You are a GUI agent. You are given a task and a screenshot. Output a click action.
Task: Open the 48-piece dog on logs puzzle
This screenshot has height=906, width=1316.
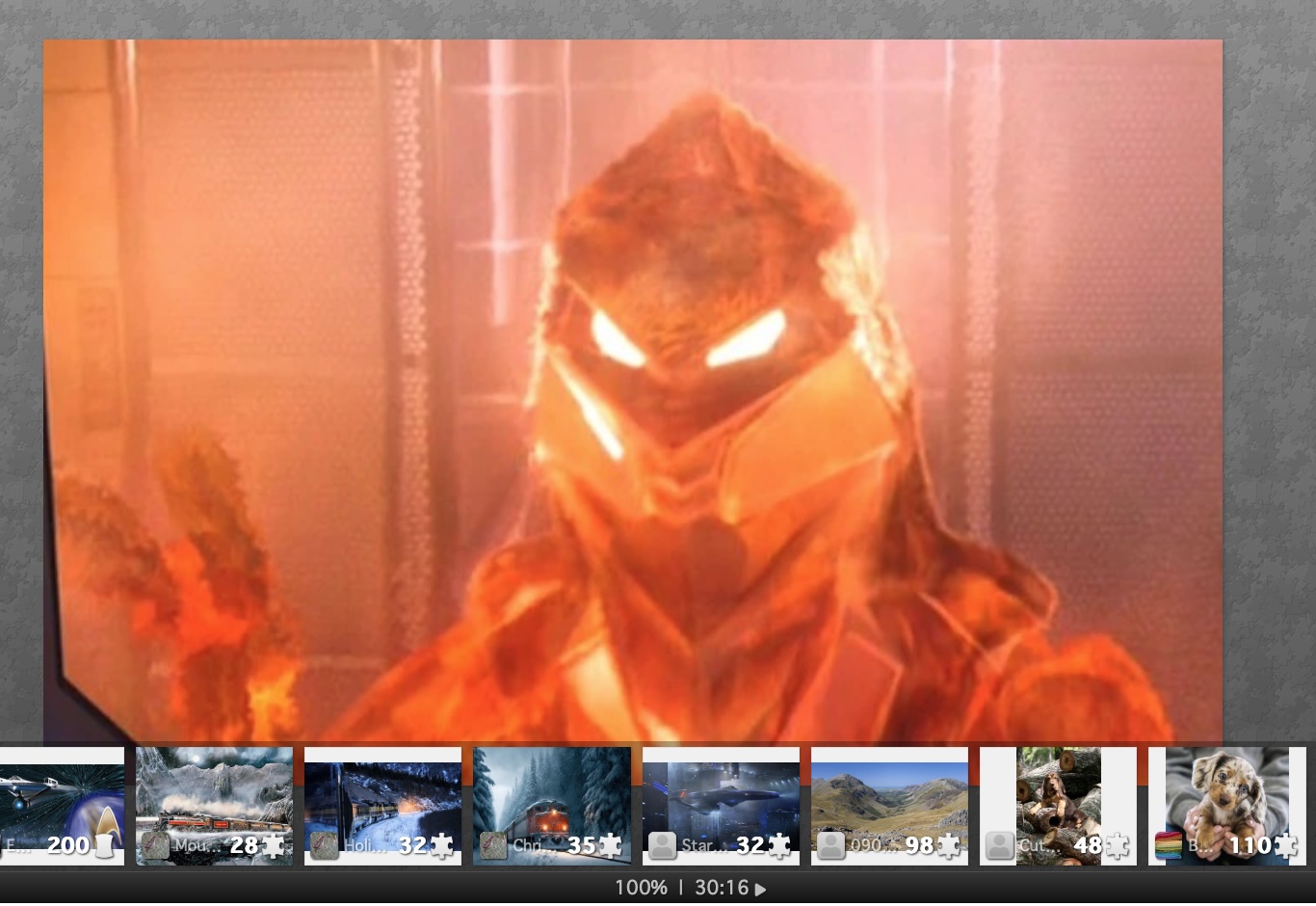(1058, 806)
